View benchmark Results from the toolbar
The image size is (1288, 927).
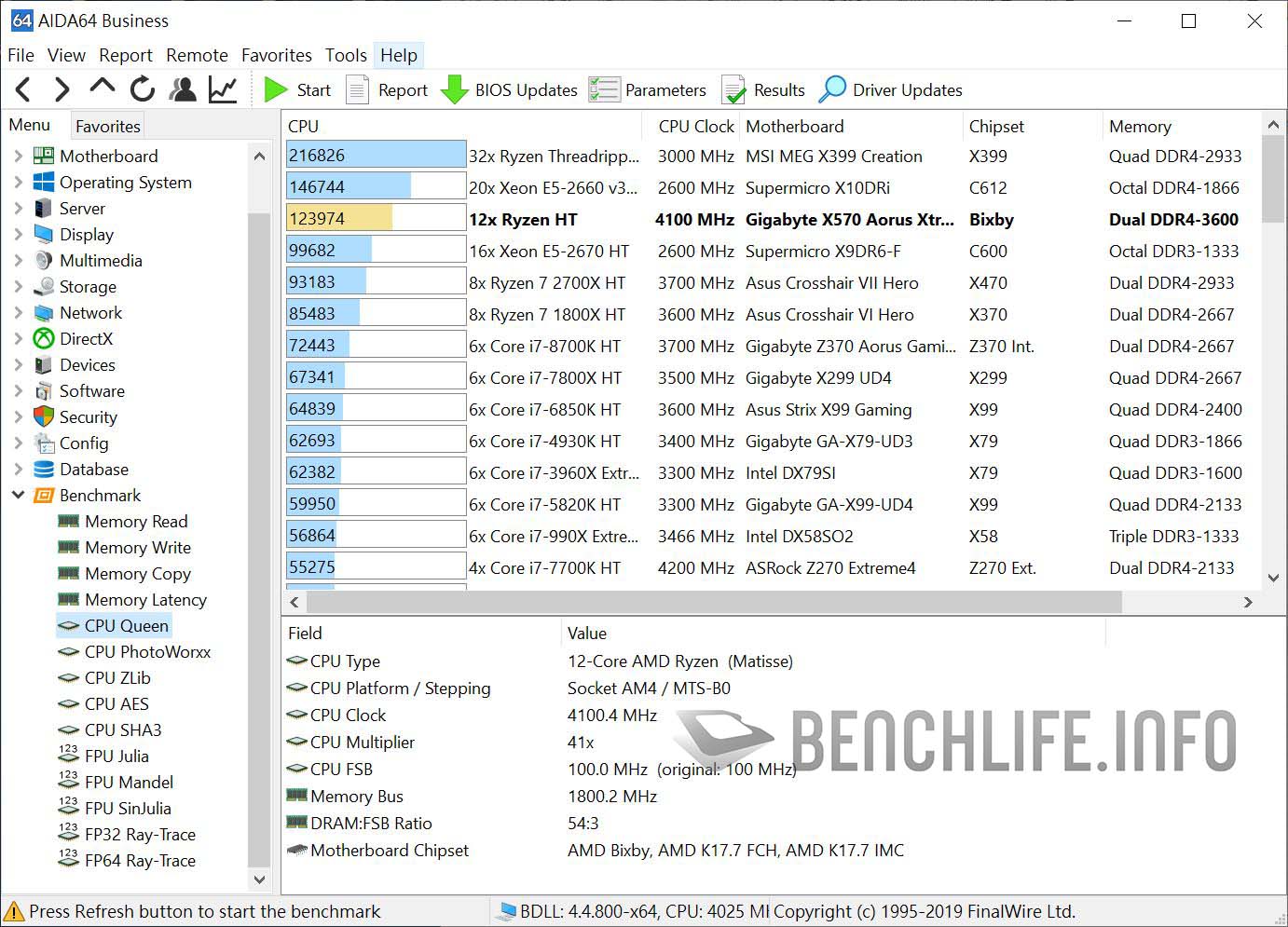[x=763, y=90]
